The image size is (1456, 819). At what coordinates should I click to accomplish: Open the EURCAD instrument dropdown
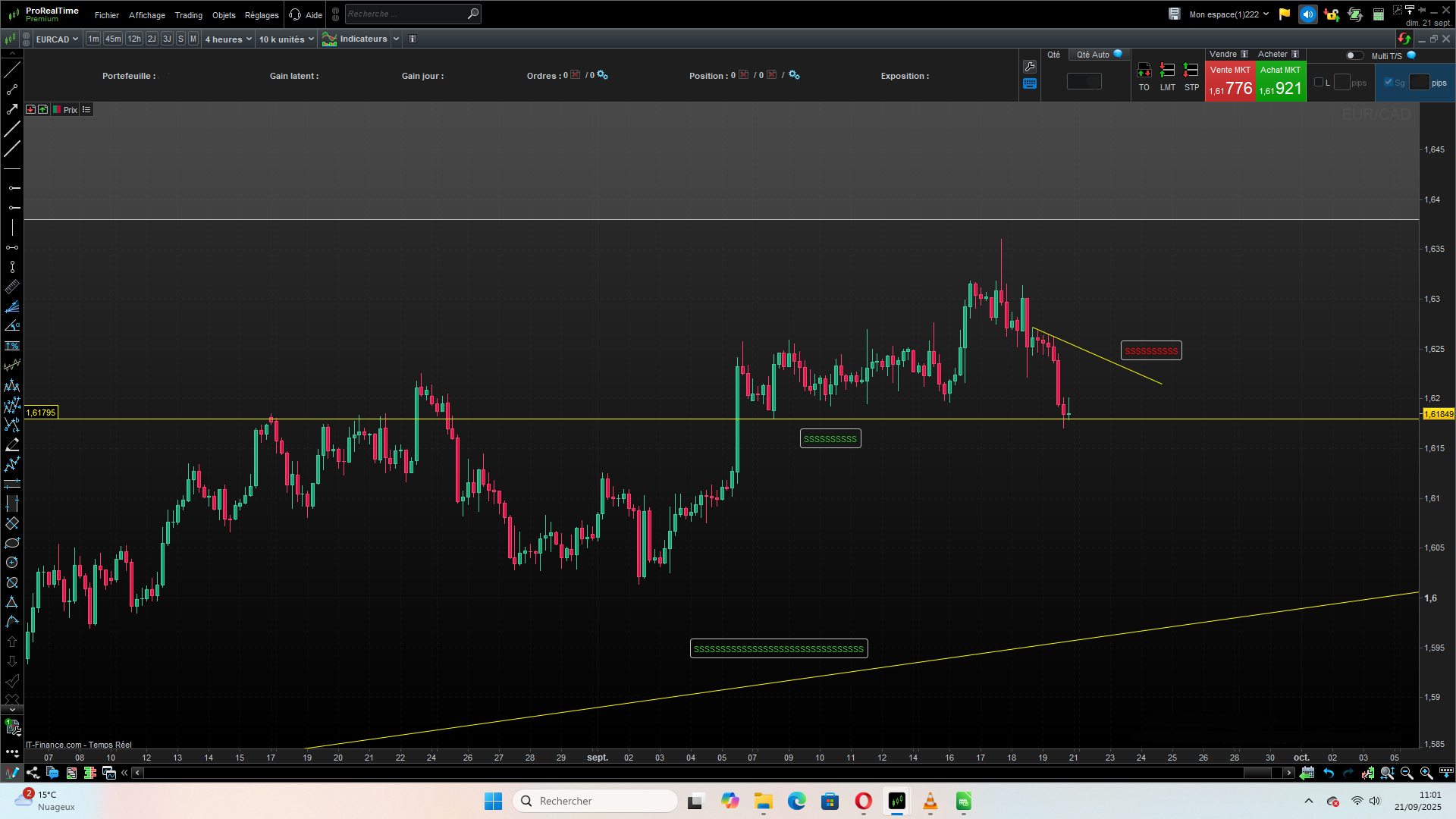(57, 39)
